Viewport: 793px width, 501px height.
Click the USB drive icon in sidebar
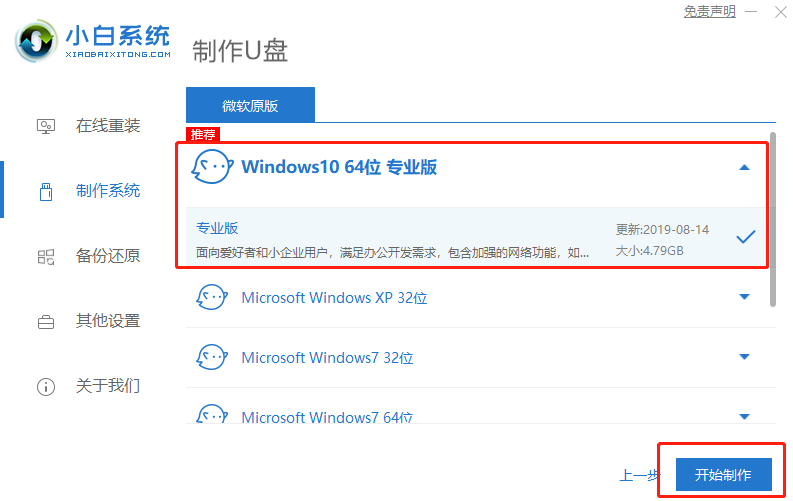(x=46, y=191)
